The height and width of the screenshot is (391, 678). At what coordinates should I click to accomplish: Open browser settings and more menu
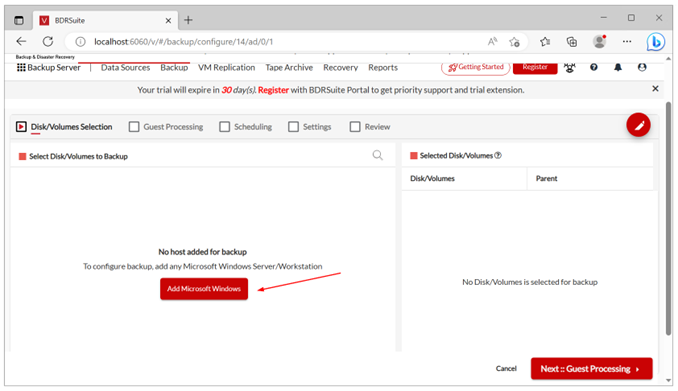click(627, 42)
